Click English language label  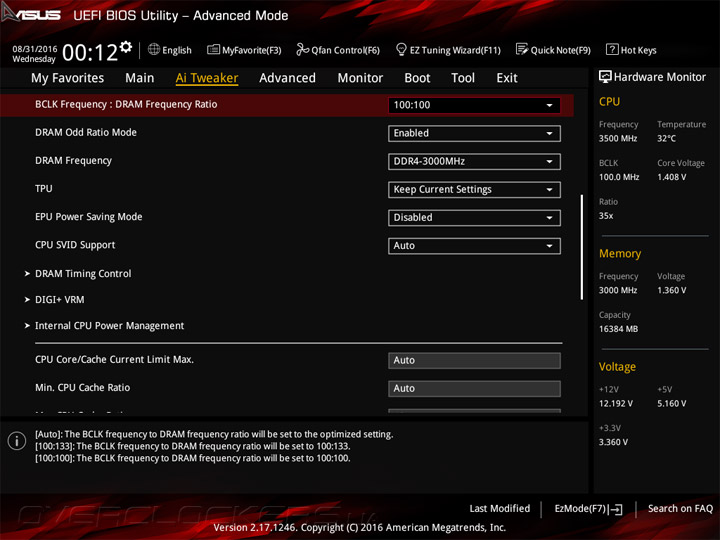click(x=177, y=50)
